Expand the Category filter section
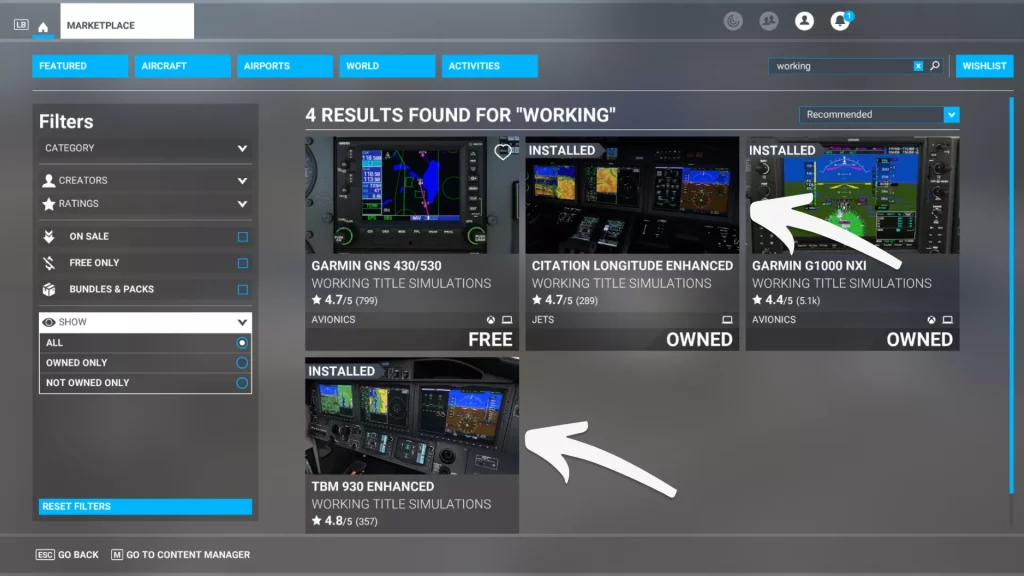This screenshot has width=1024, height=576. tap(145, 148)
